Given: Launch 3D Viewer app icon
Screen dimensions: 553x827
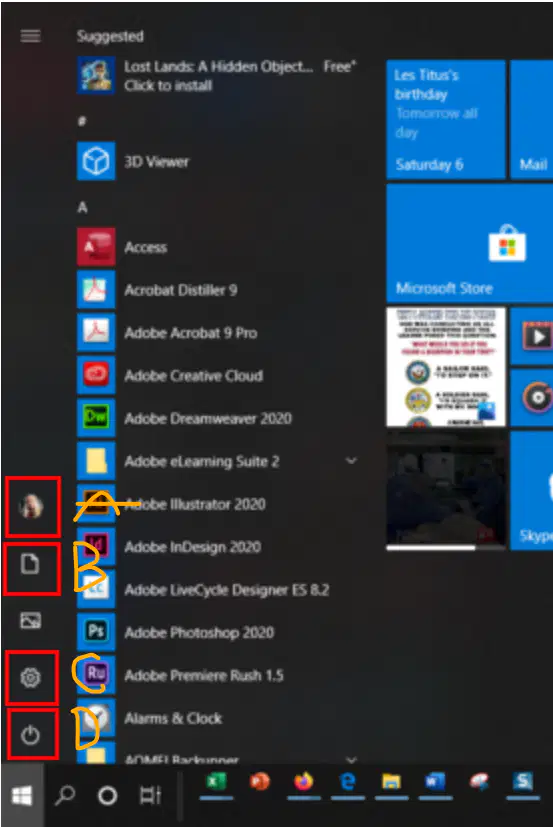Looking at the screenshot, I should tap(96, 161).
